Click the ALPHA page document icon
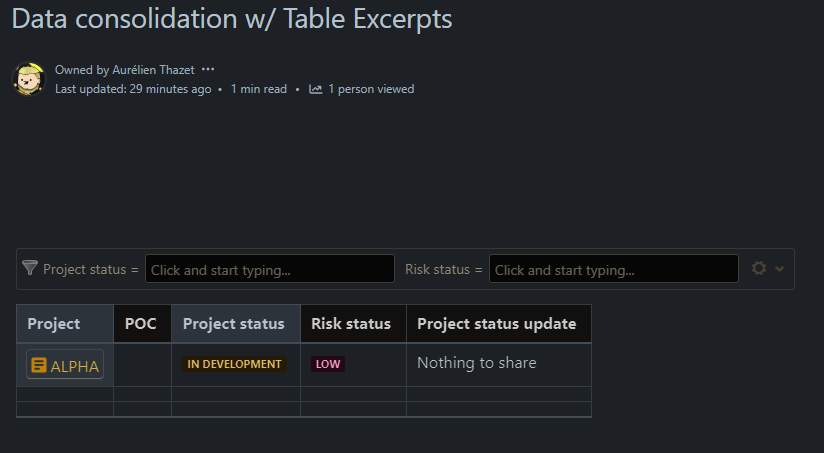The width and height of the screenshot is (824, 453). (39, 365)
